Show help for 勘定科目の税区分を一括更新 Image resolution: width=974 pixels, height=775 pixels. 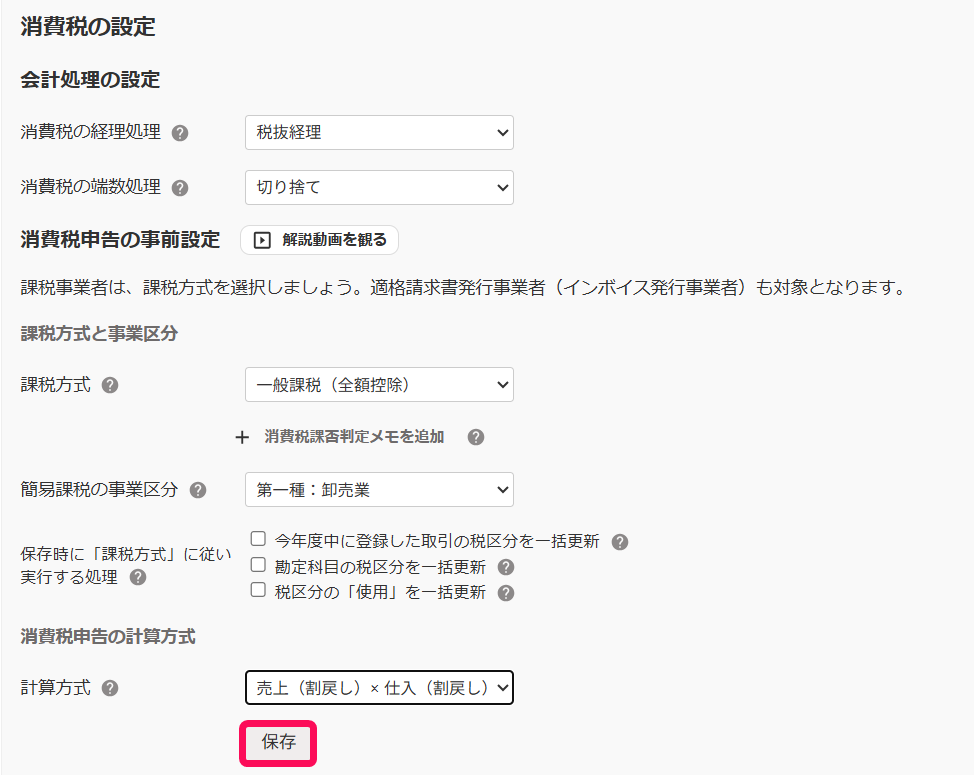tap(506, 568)
